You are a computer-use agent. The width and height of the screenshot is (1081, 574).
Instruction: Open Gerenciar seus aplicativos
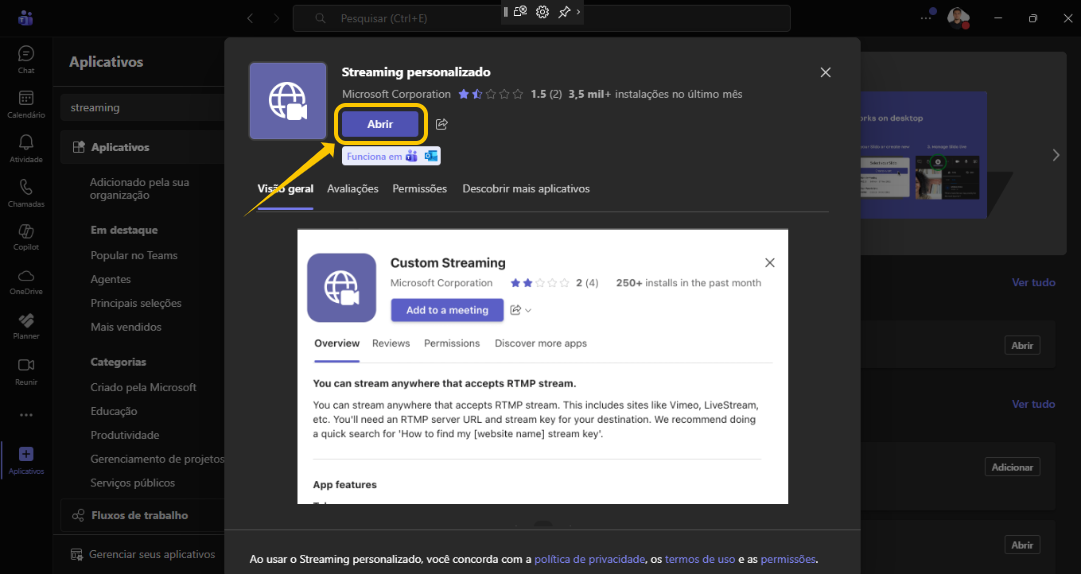click(x=143, y=554)
